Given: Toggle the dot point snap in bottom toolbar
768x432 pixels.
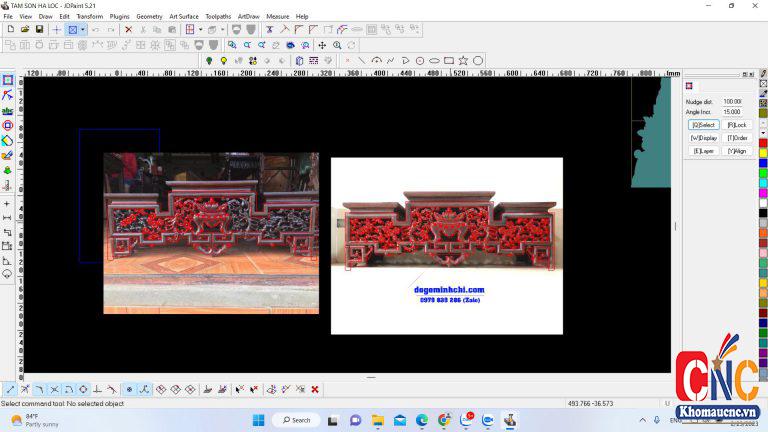Looking at the screenshot, I should pyautogui.click(x=129, y=389).
